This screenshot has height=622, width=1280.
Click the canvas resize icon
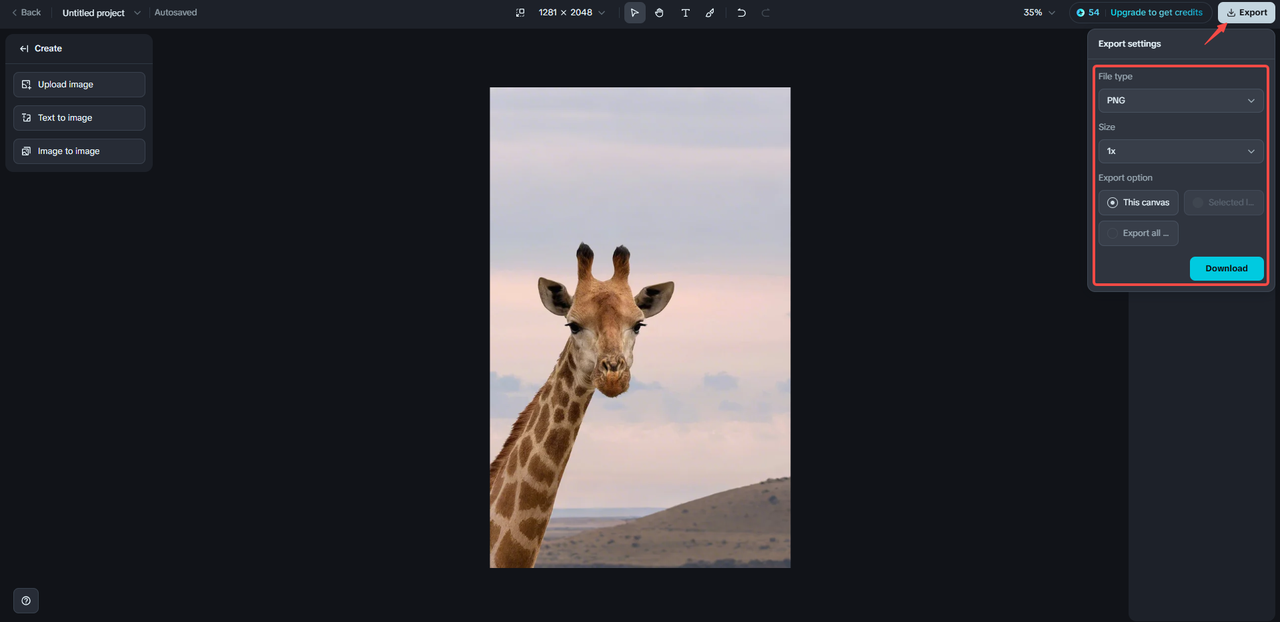[x=520, y=13]
